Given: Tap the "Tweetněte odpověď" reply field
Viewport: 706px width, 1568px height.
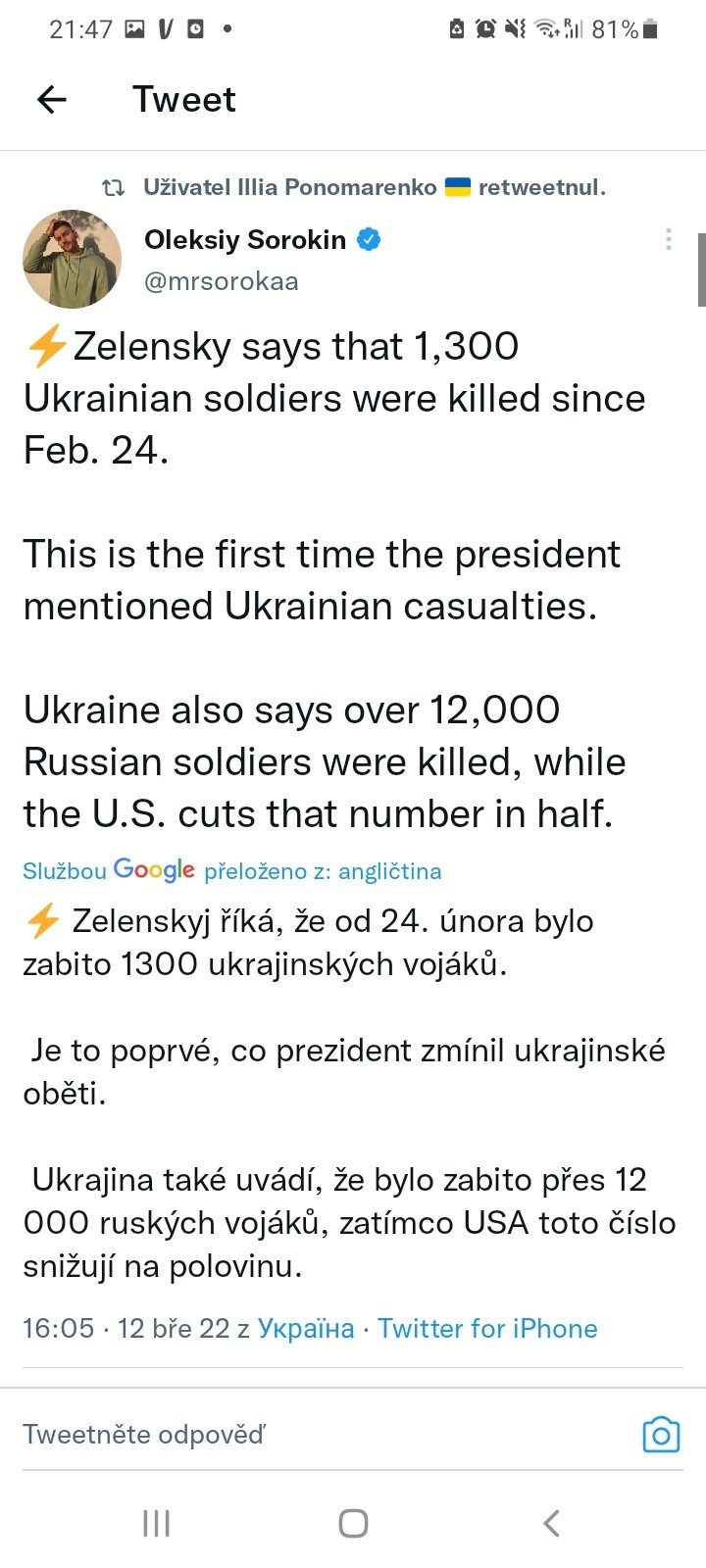Looking at the screenshot, I should [x=294, y=1435].
